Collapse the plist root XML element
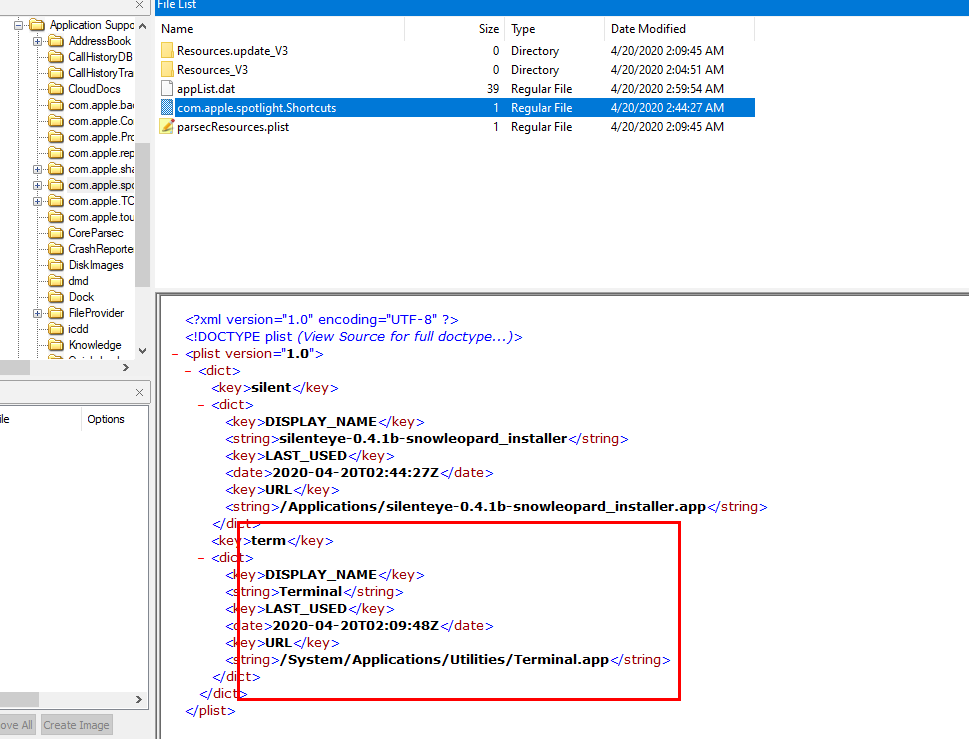Viewport: 969px width, 739px height. 176,354
